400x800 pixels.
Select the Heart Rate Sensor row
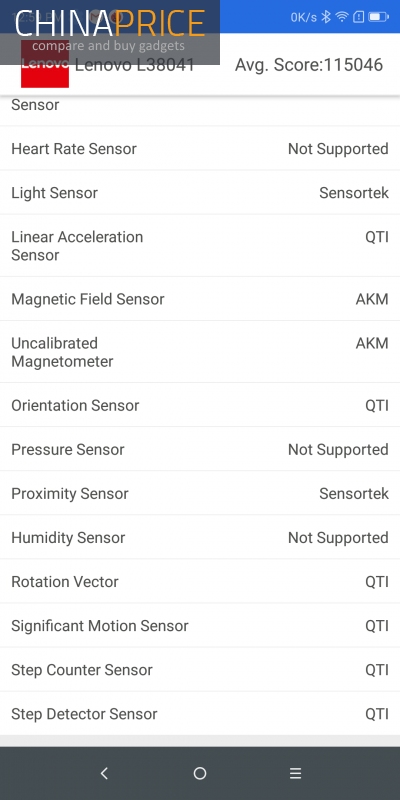[200, 148]
